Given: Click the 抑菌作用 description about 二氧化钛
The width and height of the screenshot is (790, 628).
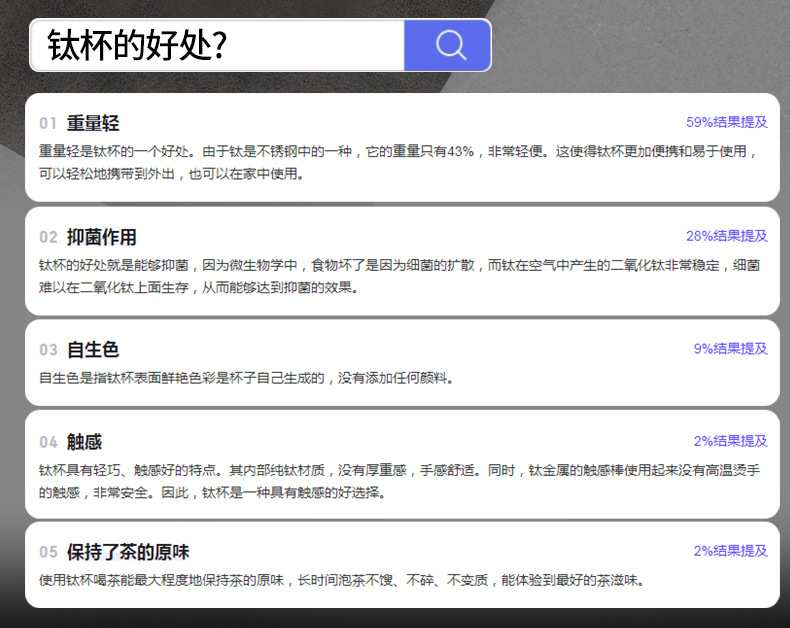Looking at the screenshot, I should pos(399,276).
